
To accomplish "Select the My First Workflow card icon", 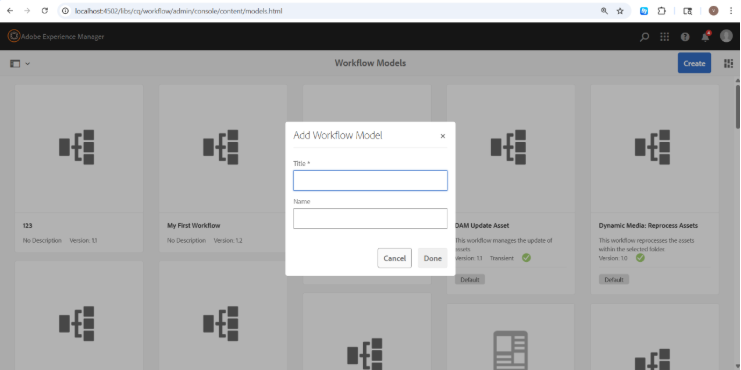I will tap(221, 147).
